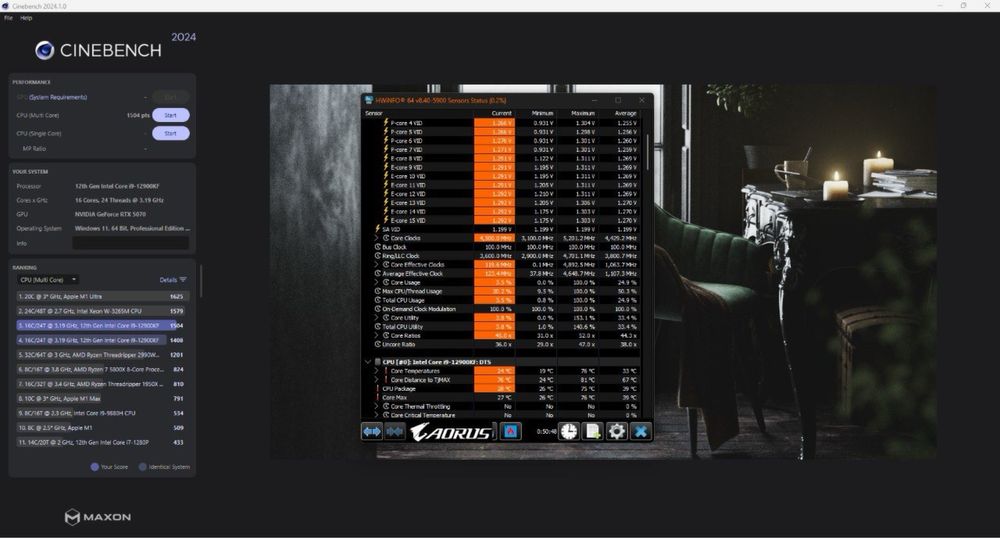Viewport: 1000px width, 538px height.
Task: Click the HWiNFO expand/collapse arrows icon
Action: (372, 432)
